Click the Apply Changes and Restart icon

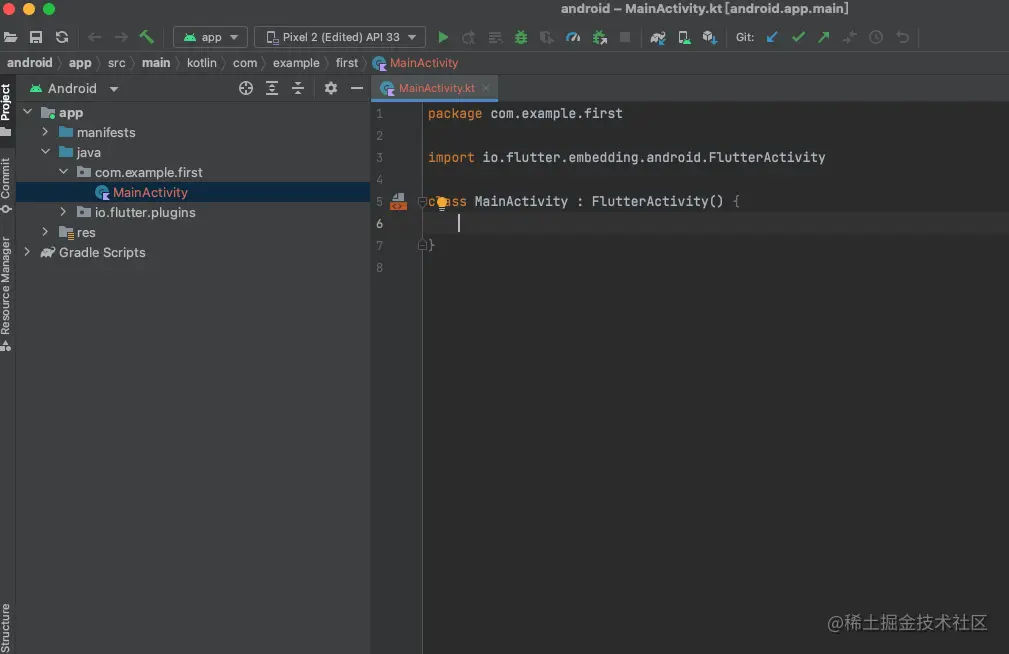coord(468,37)
